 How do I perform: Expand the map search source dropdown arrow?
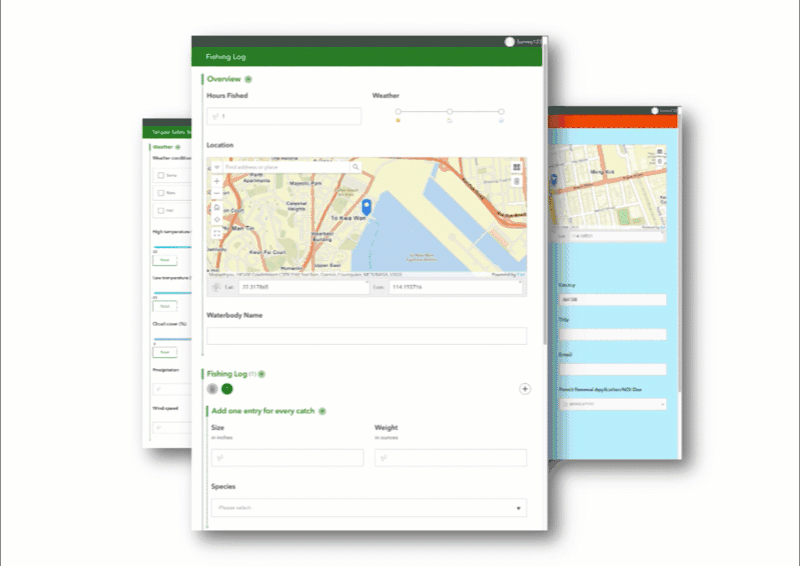click(x=217, y=167)
